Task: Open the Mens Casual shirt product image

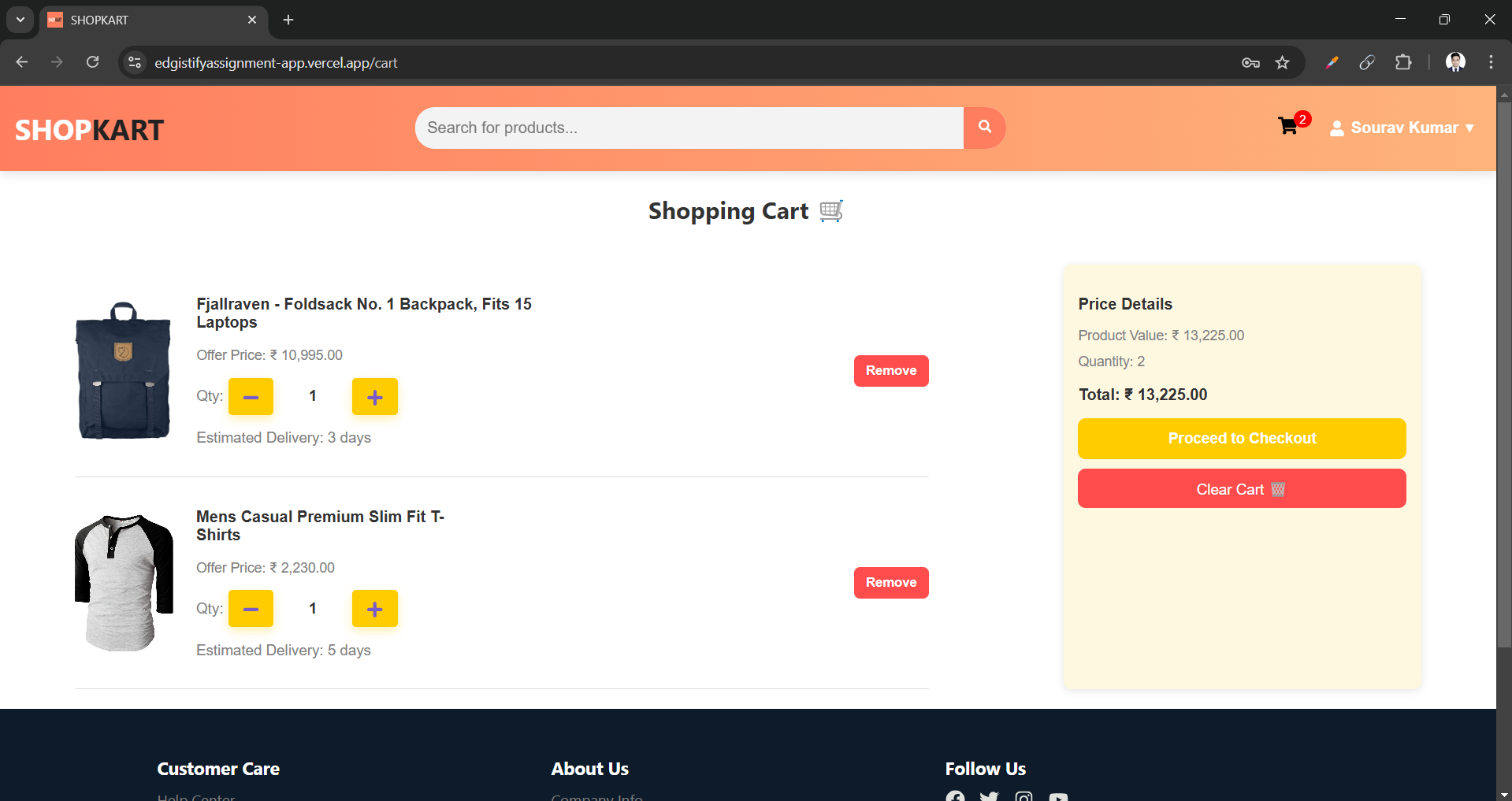Action: coord(124,583)
